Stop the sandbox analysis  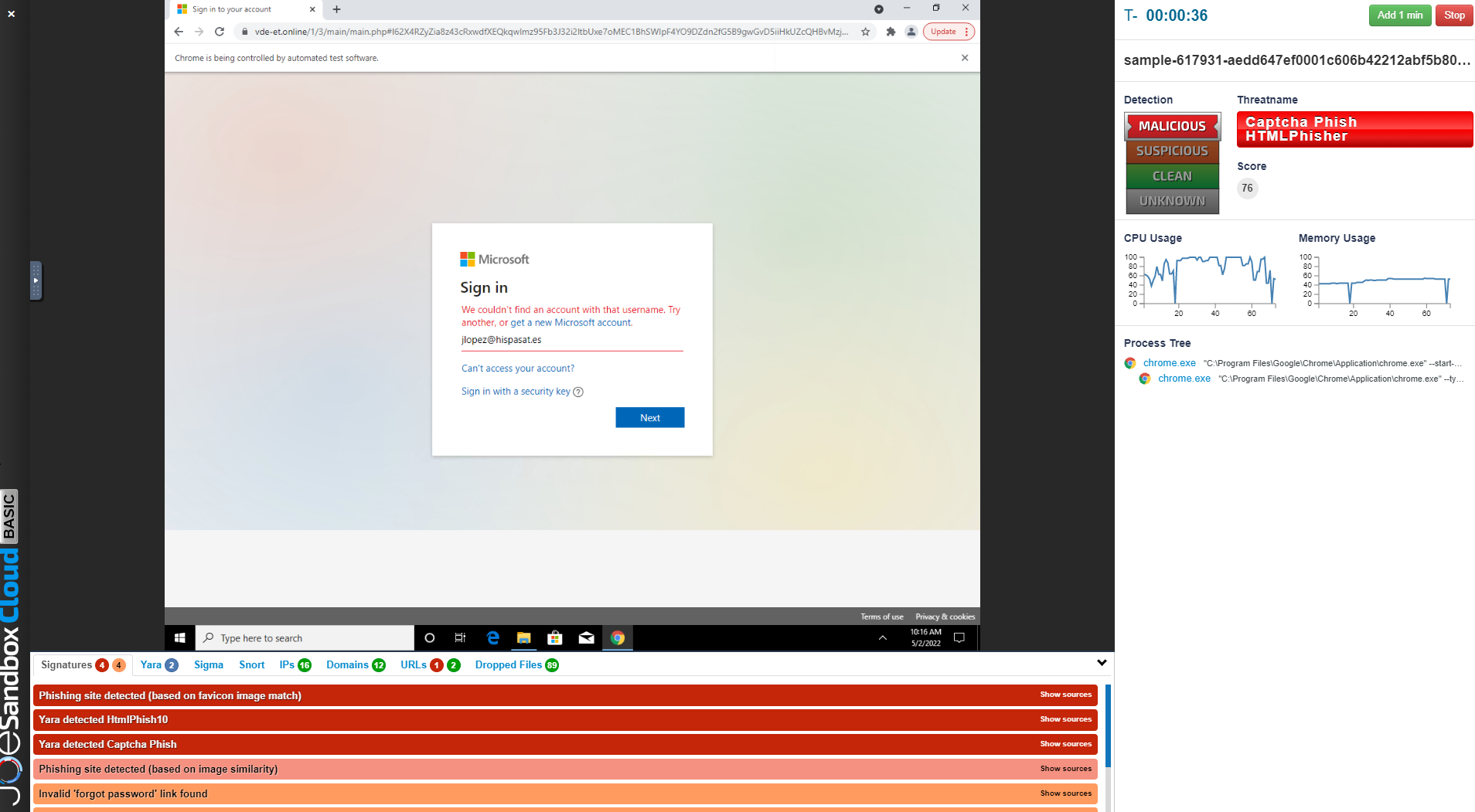pyautogui.click(x=1454, y=15)
